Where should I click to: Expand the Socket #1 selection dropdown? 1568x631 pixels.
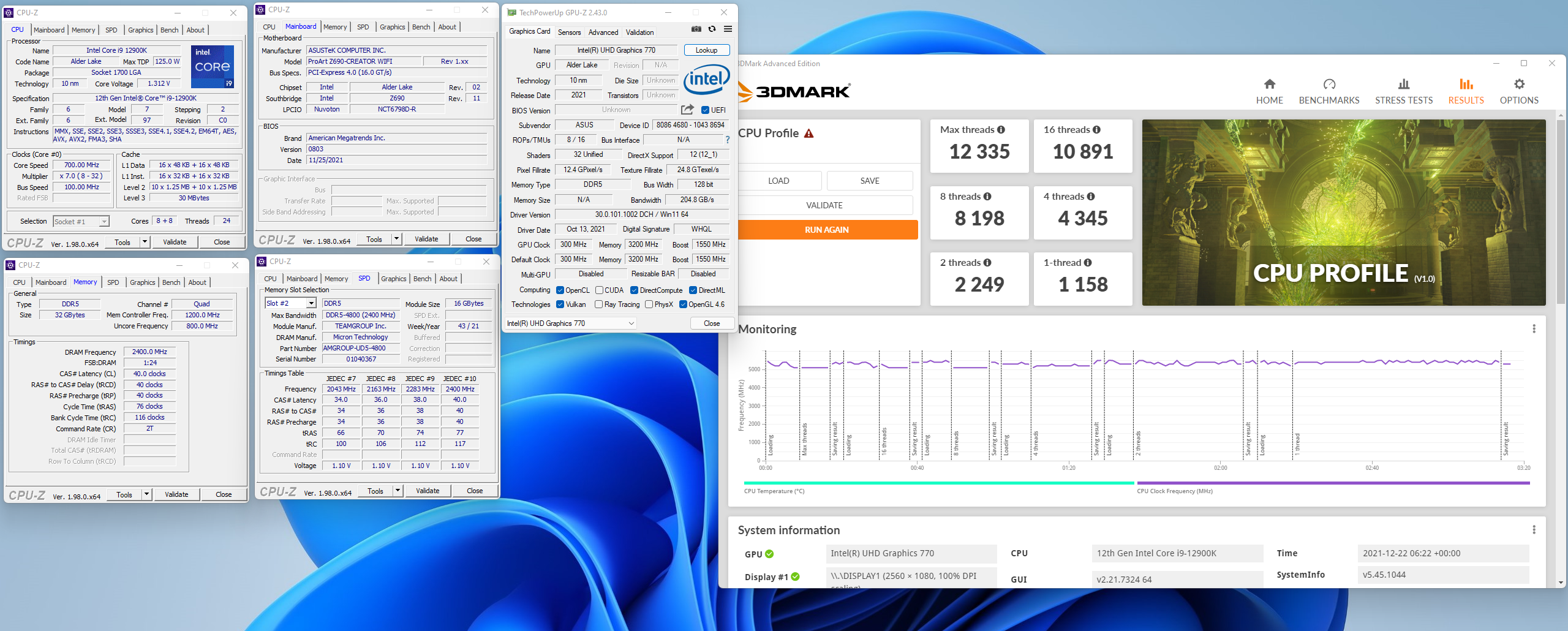(x=104, y=222)
